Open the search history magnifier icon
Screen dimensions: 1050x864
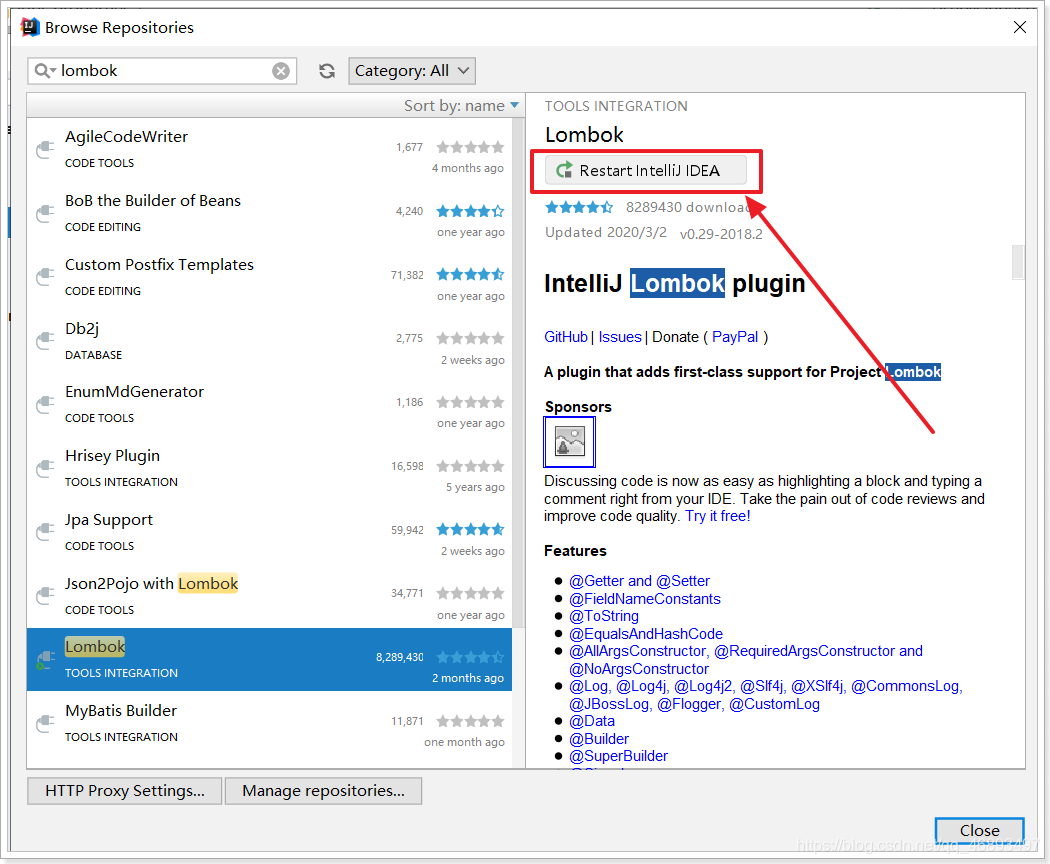[x=44, y=71]
